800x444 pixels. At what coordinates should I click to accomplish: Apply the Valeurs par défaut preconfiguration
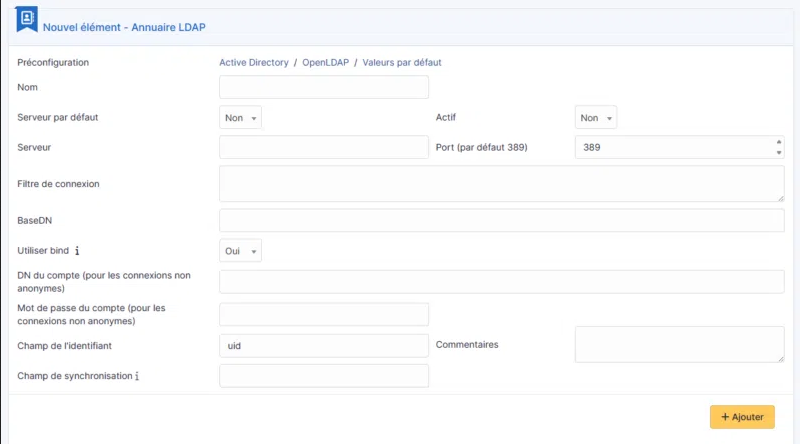[x=402, y=62]
